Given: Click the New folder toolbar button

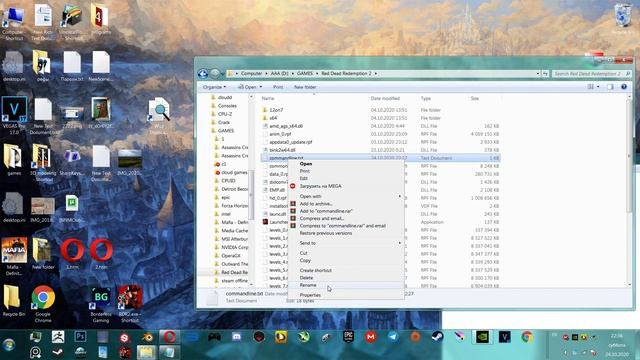Looking at the screenshot, I should [x=305, y=87].
